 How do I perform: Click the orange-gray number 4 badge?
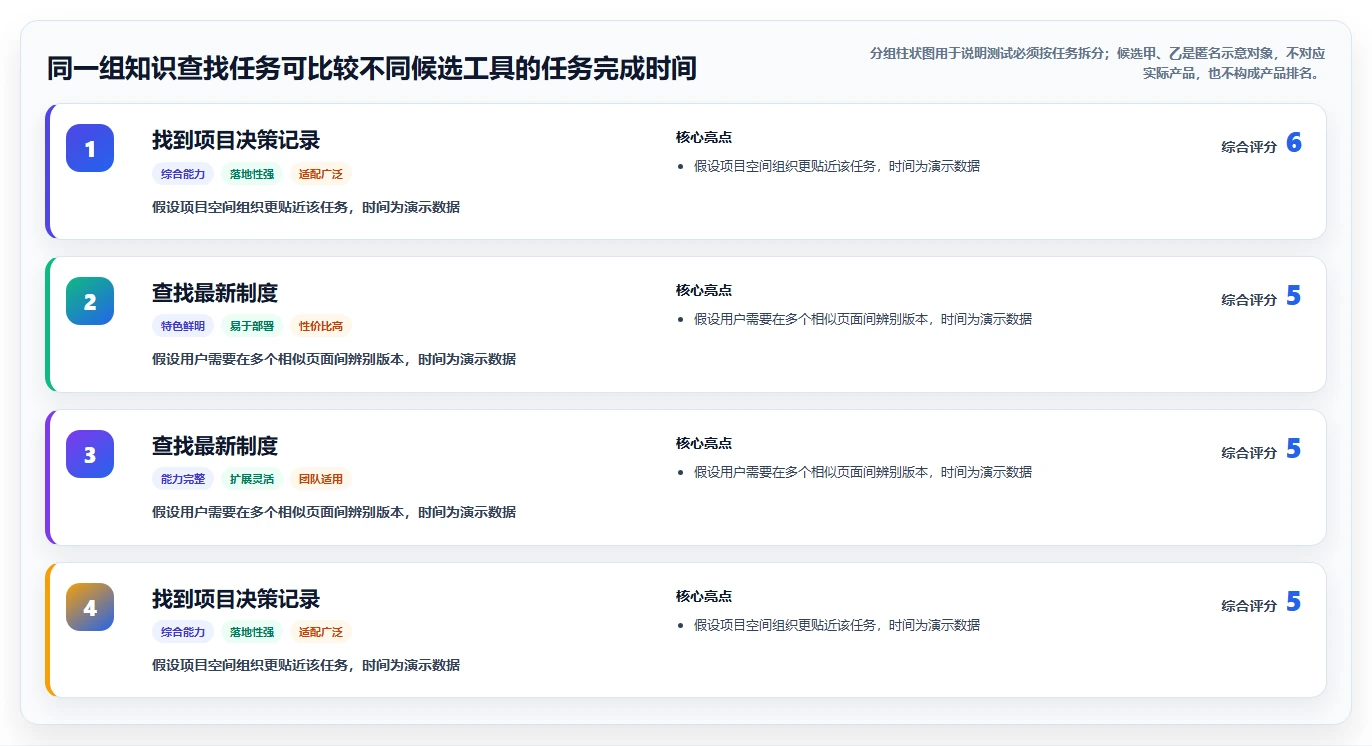coord(90,607)
